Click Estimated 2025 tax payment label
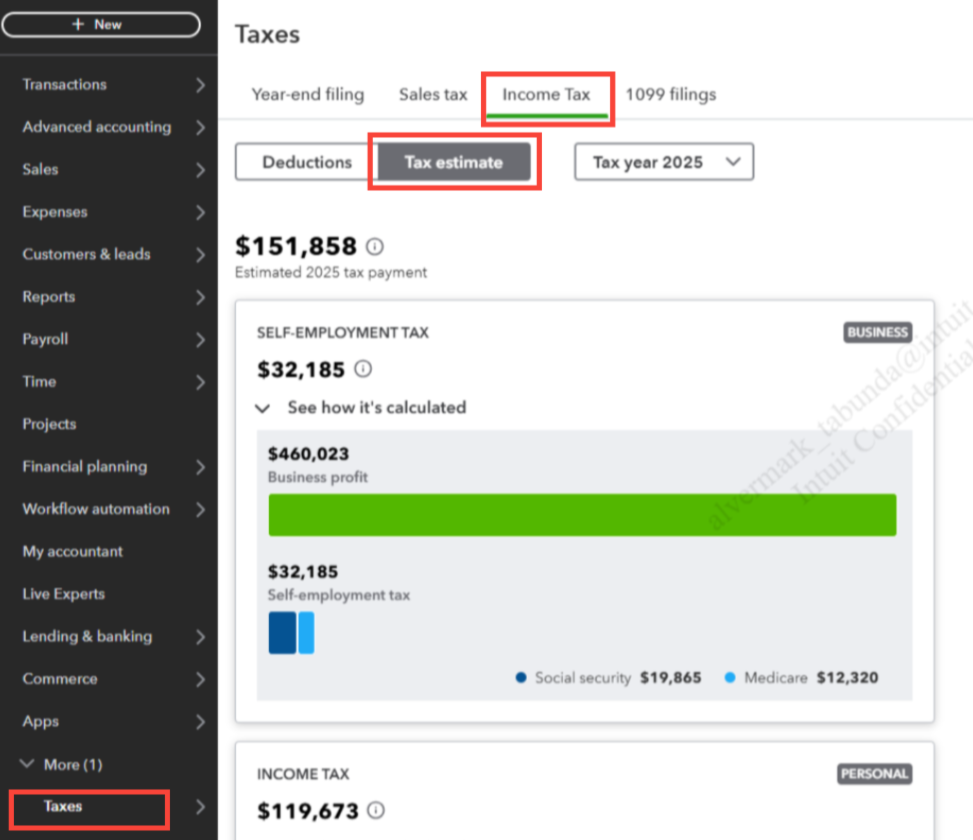The image size is (973, 840). (331, 273)
